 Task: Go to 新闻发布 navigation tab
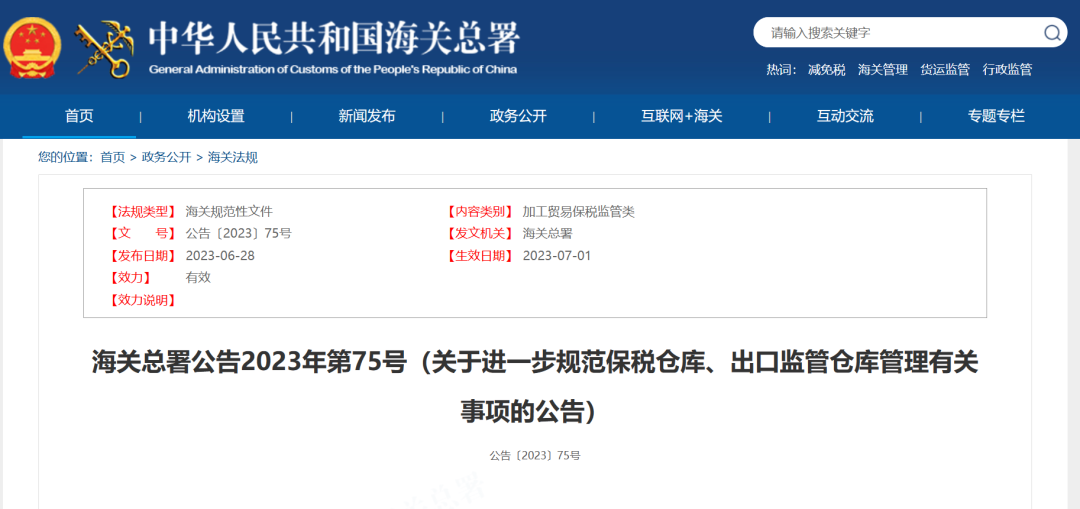pyautogui.click(x=367, y=116)
